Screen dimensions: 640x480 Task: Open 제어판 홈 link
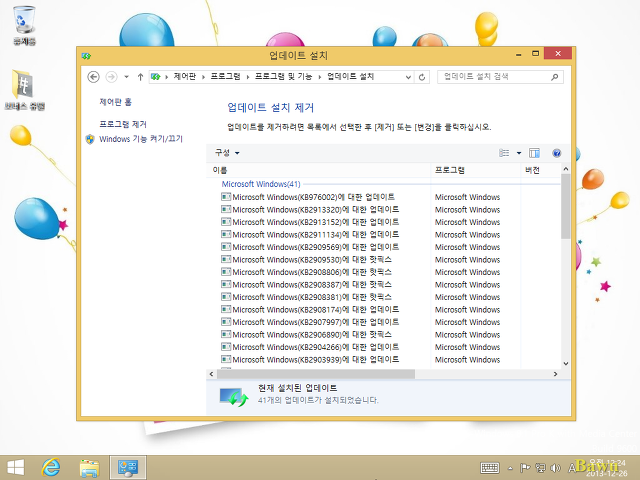click(116, 102)
